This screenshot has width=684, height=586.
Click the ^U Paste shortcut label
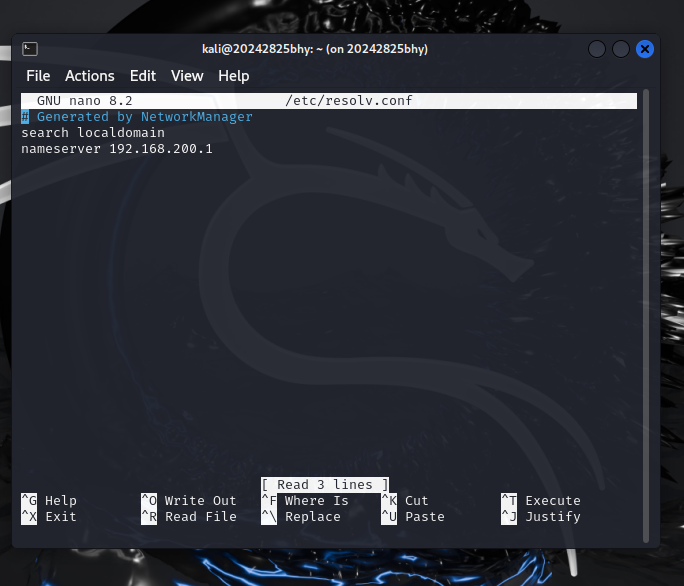click(413, 517)
